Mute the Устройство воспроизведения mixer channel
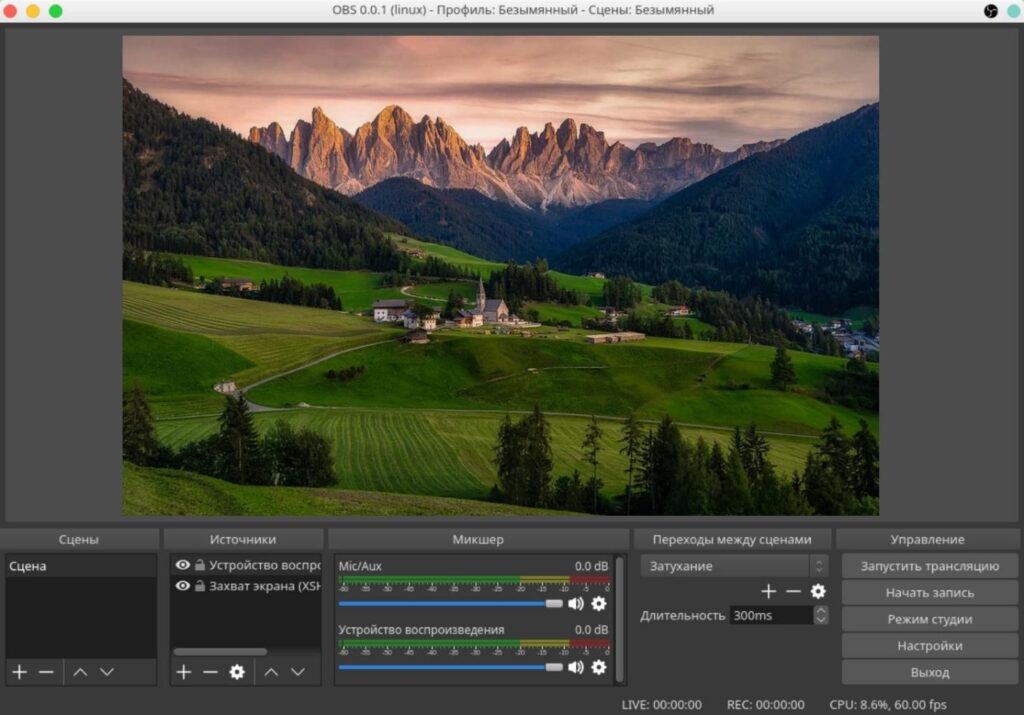This screenshot has width=1024, height=715. tap(576, 667)
